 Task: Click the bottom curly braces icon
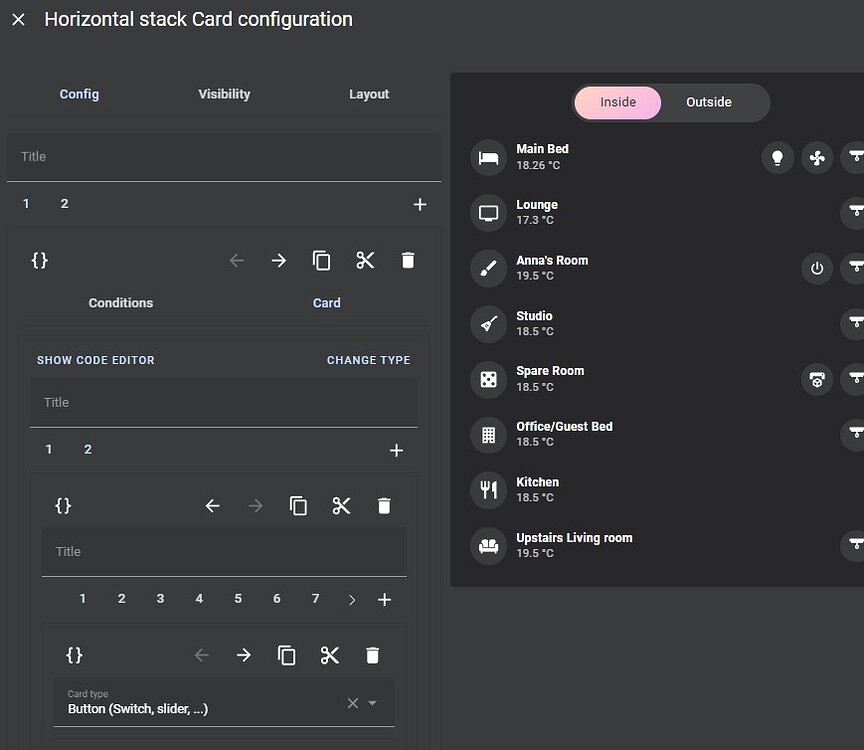tap(74, 655)
